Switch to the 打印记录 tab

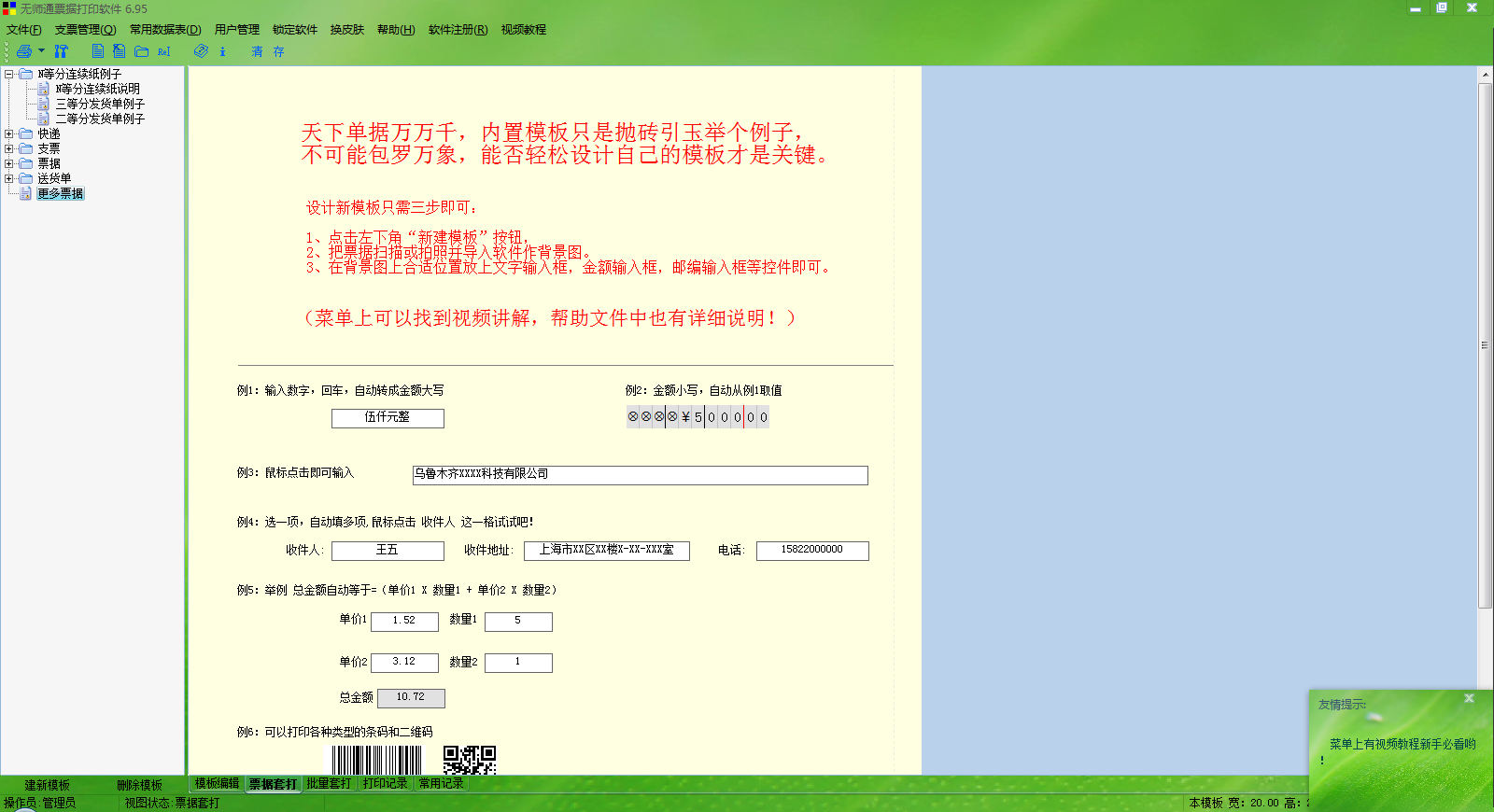[385, 784]
